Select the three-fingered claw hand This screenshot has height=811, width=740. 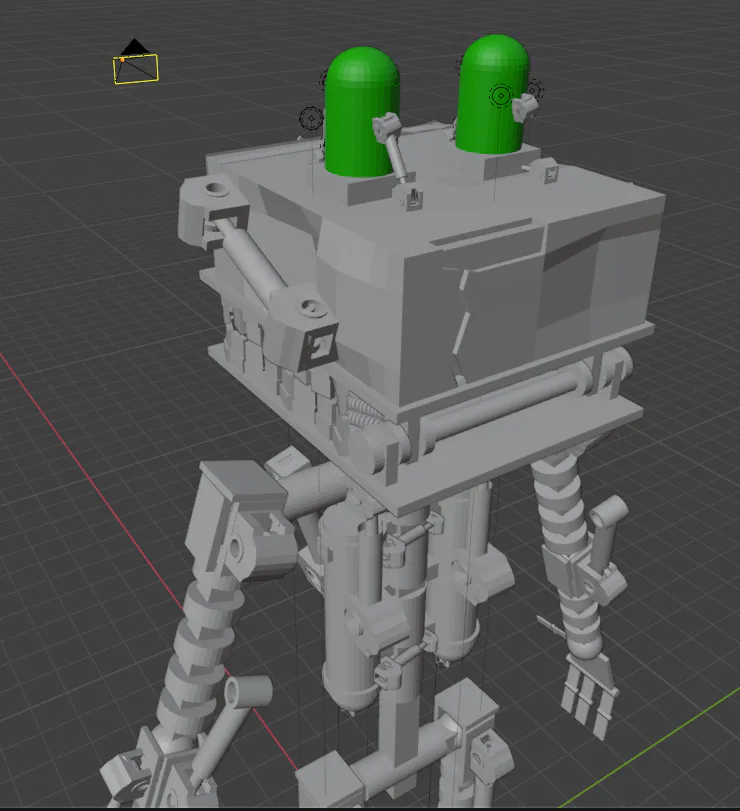coord(590,696)
